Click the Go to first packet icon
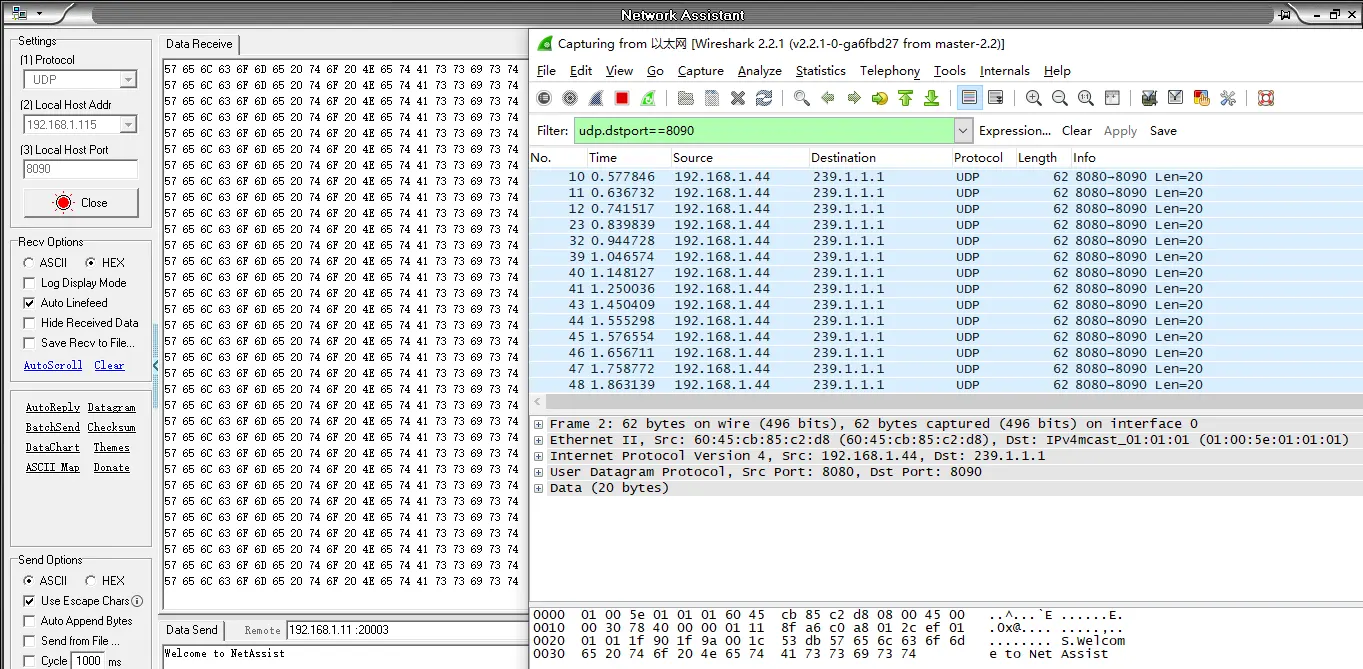This screenshot has width=1363, height=669. (x=903, y=97)
